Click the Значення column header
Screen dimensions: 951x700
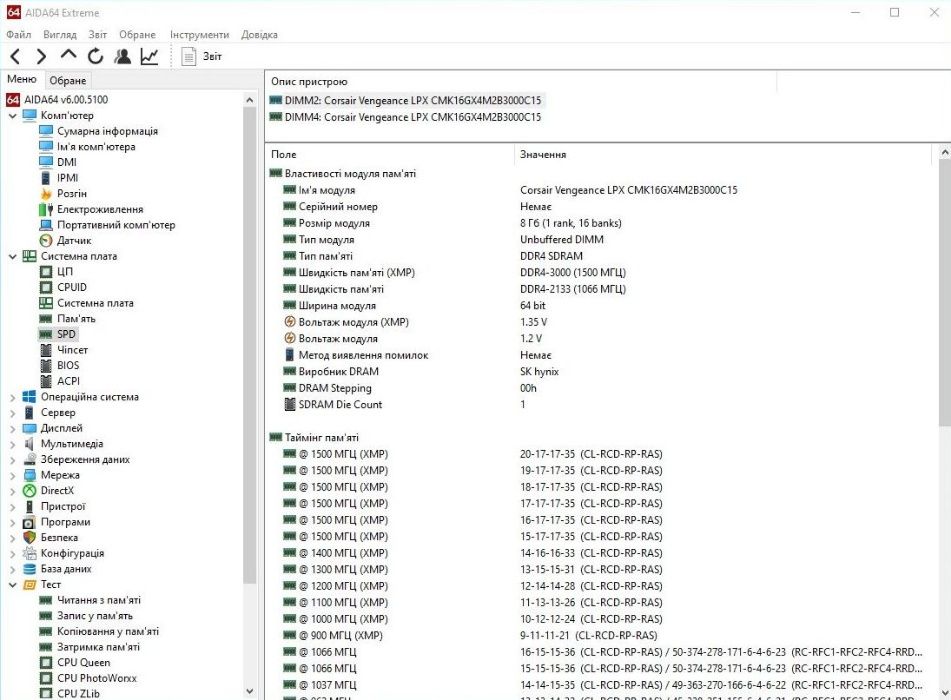tap(723, 155)
